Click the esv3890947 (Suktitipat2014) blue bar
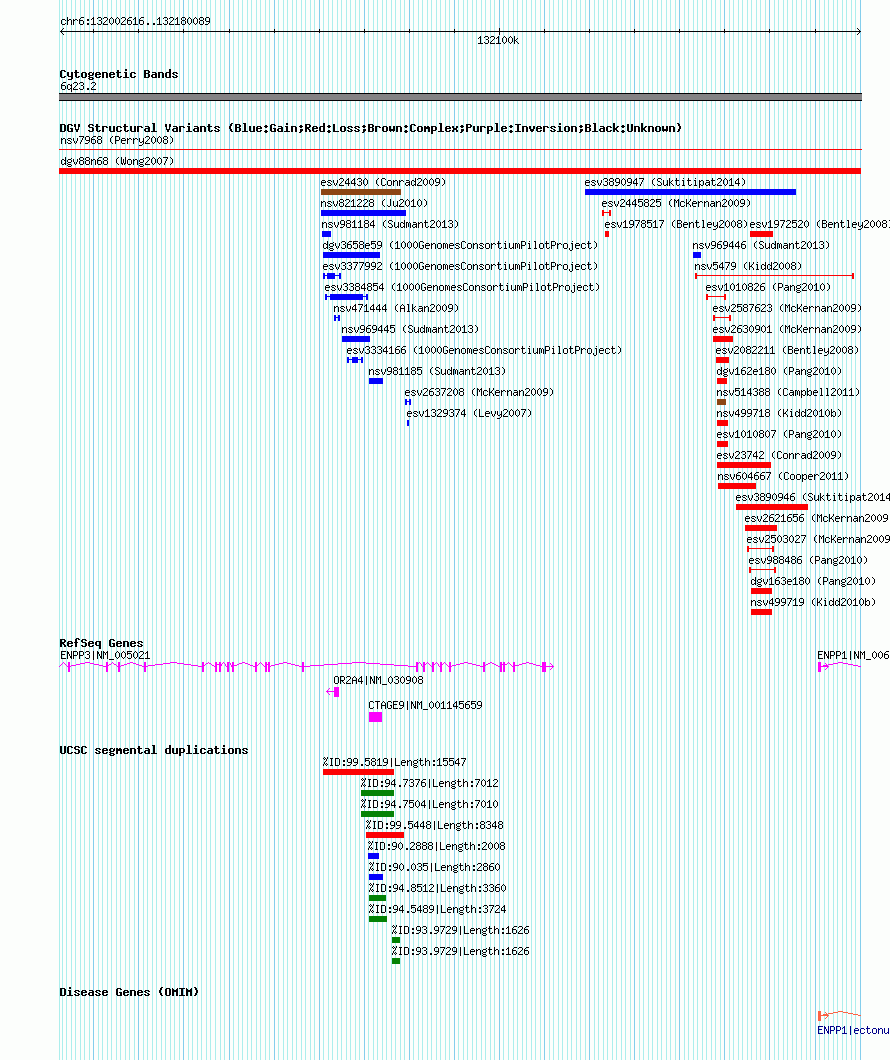 [x=690, y=192]
